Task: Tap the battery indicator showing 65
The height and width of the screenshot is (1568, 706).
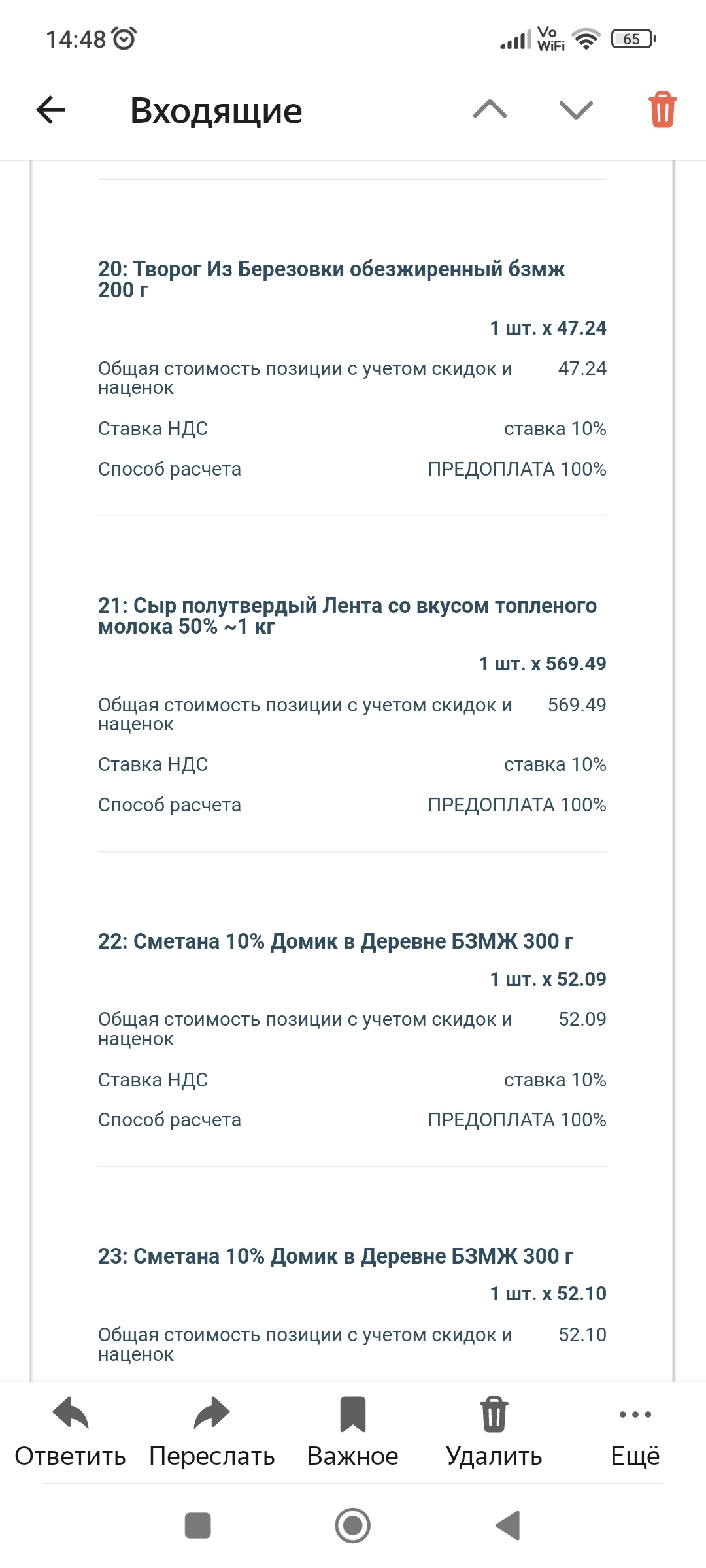Action: click(633, 39)
